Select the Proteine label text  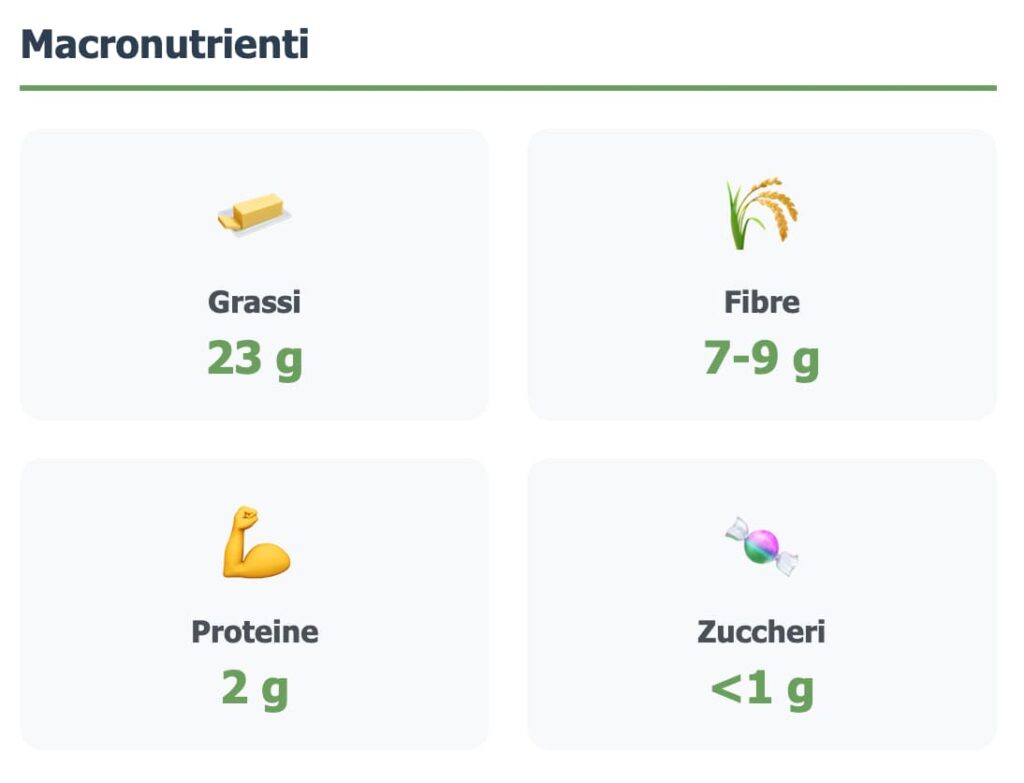tap(255, 632)
